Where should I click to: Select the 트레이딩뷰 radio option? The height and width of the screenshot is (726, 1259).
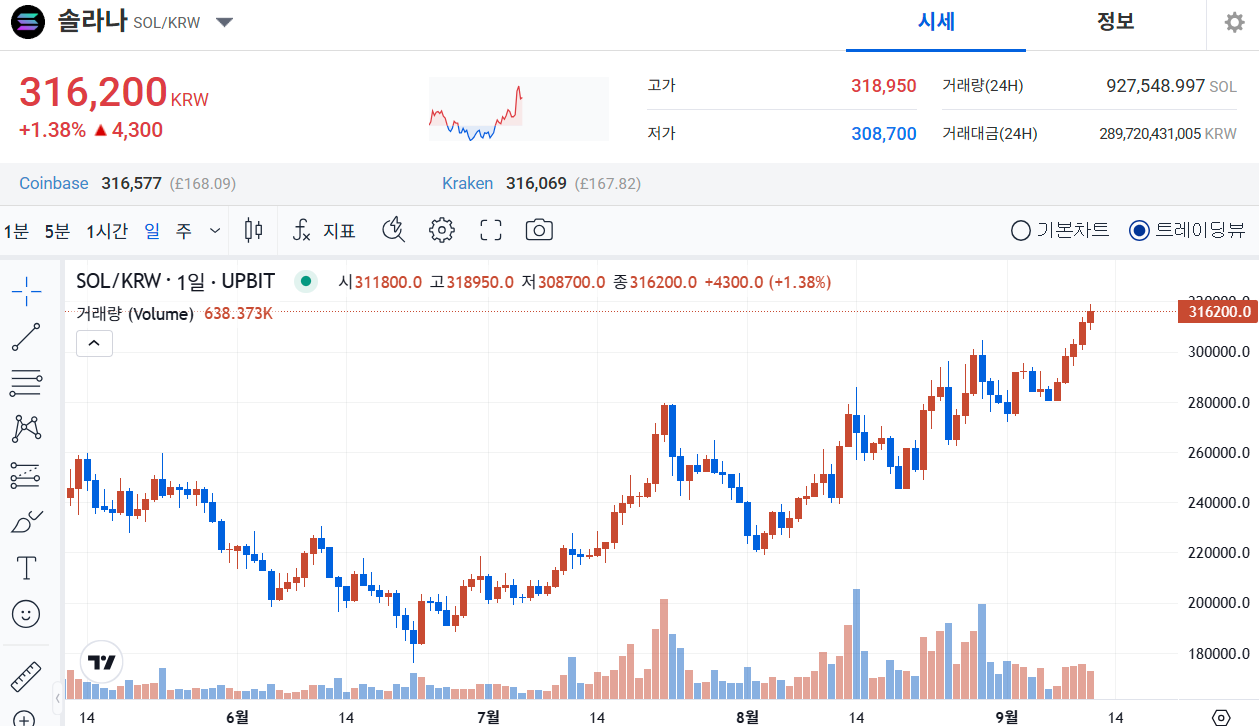click(1187, 231)
